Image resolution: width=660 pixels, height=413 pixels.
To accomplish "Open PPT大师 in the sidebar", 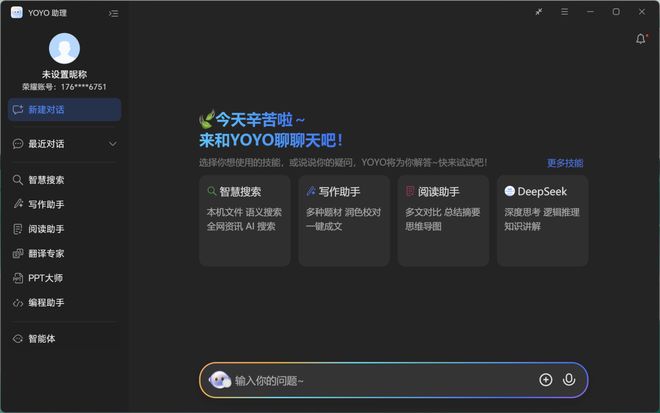I will tap(64, 278).
